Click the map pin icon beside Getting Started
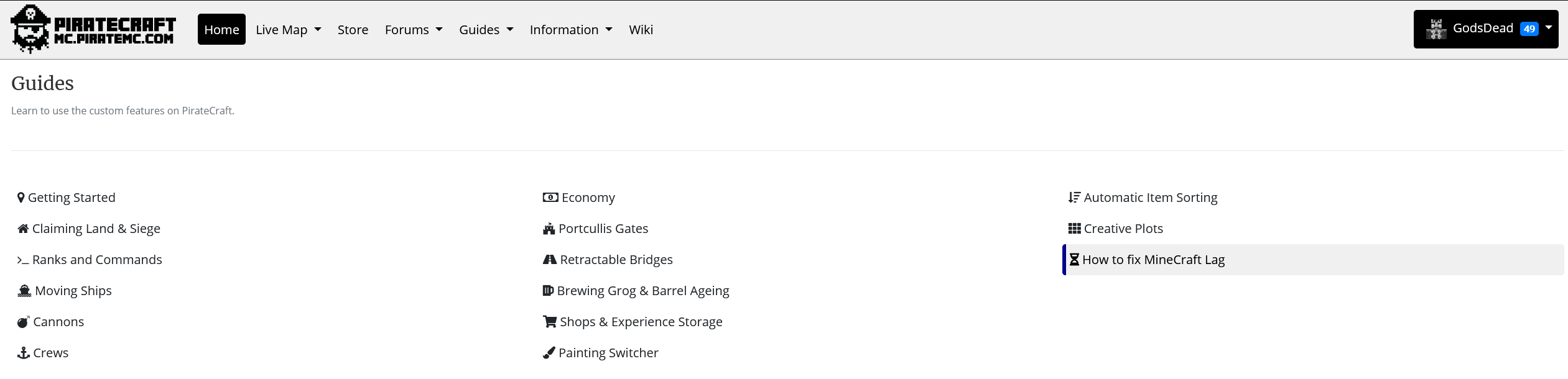 [21, 198]
